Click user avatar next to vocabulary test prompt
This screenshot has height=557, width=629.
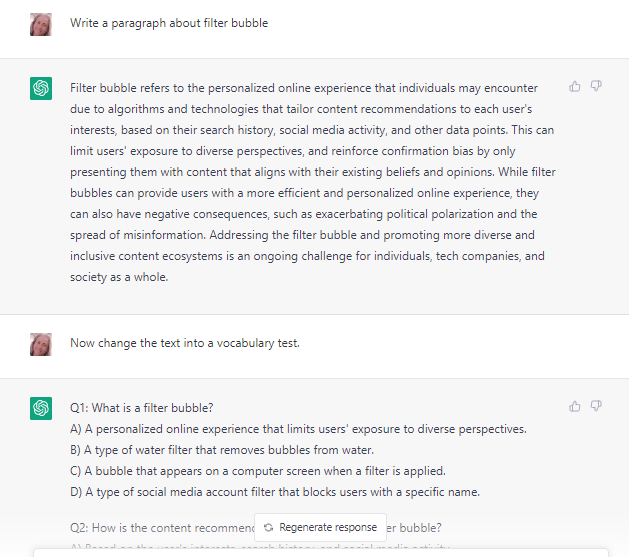[41, 344]
